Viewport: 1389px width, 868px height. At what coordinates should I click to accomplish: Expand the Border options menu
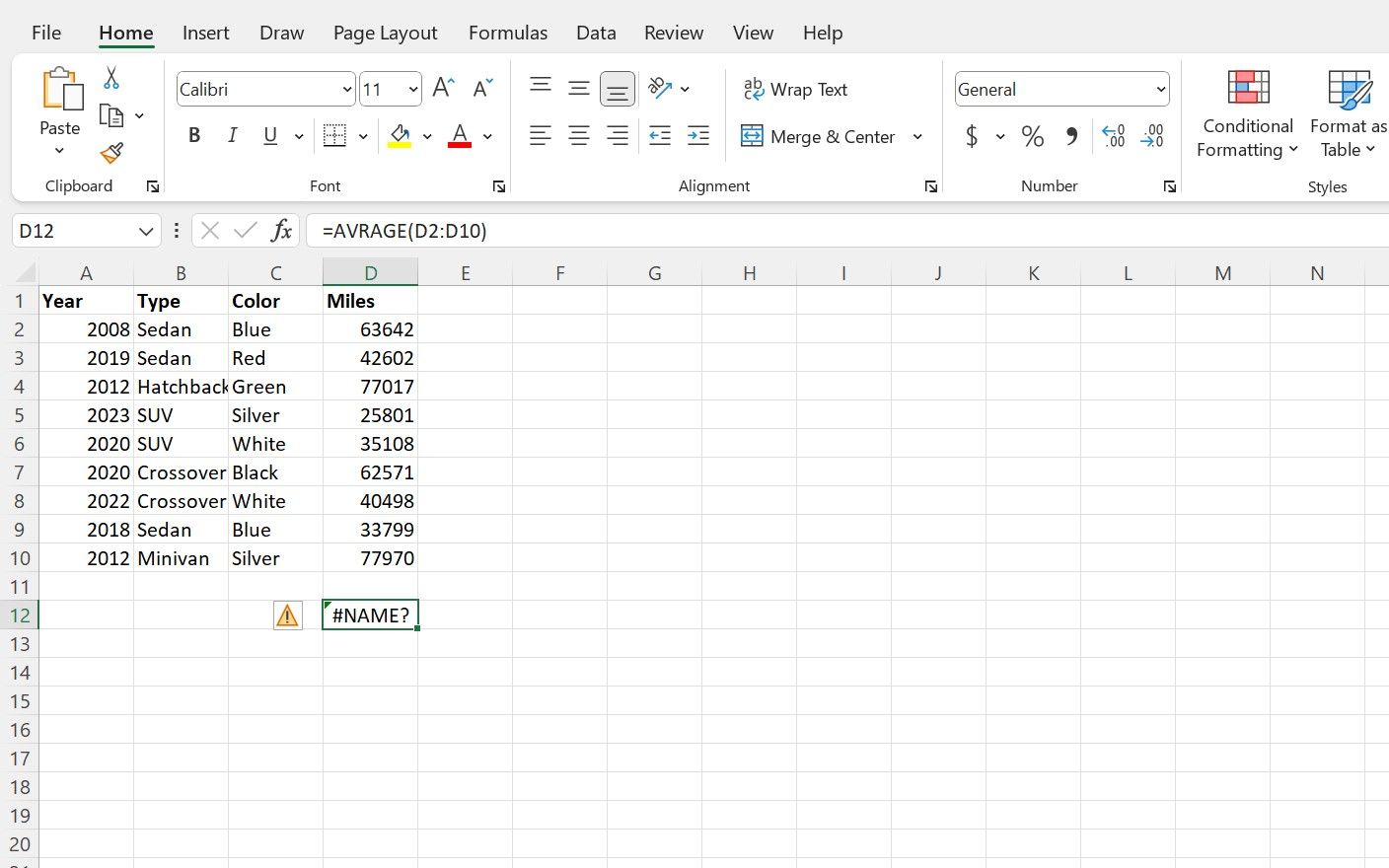pyautogui.click(x=361, y=135)
